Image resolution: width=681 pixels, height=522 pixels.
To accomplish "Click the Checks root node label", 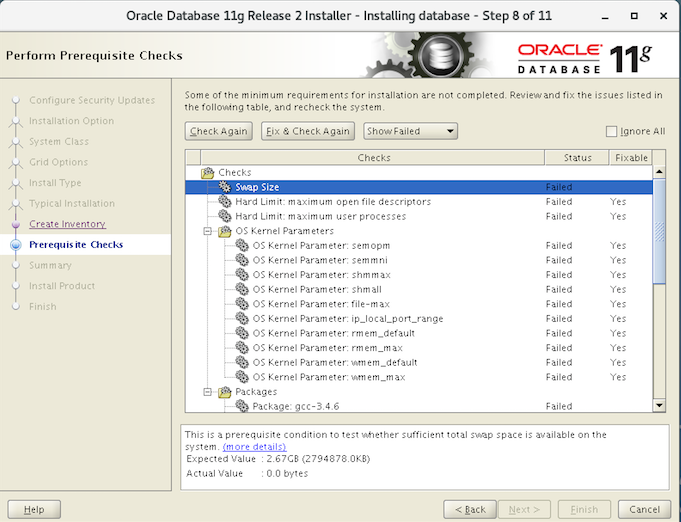I will pyautogui.click(x=235, y=172).
